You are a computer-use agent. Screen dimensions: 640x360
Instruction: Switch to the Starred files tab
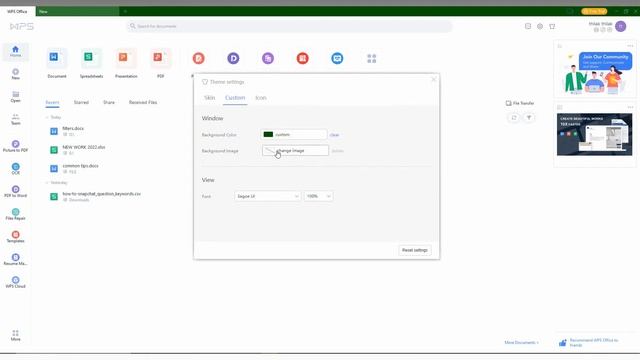click(81, 102)
